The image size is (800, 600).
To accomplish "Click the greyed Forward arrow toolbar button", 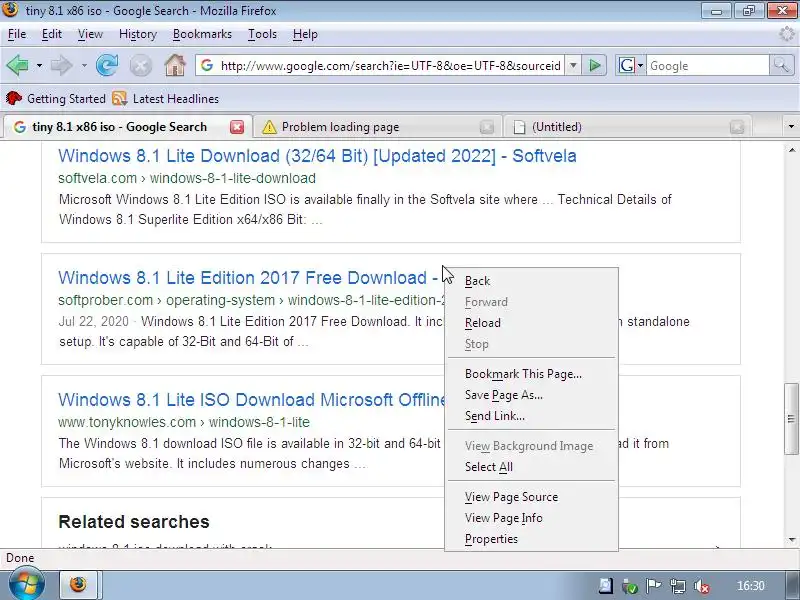I will click(62, 65).
